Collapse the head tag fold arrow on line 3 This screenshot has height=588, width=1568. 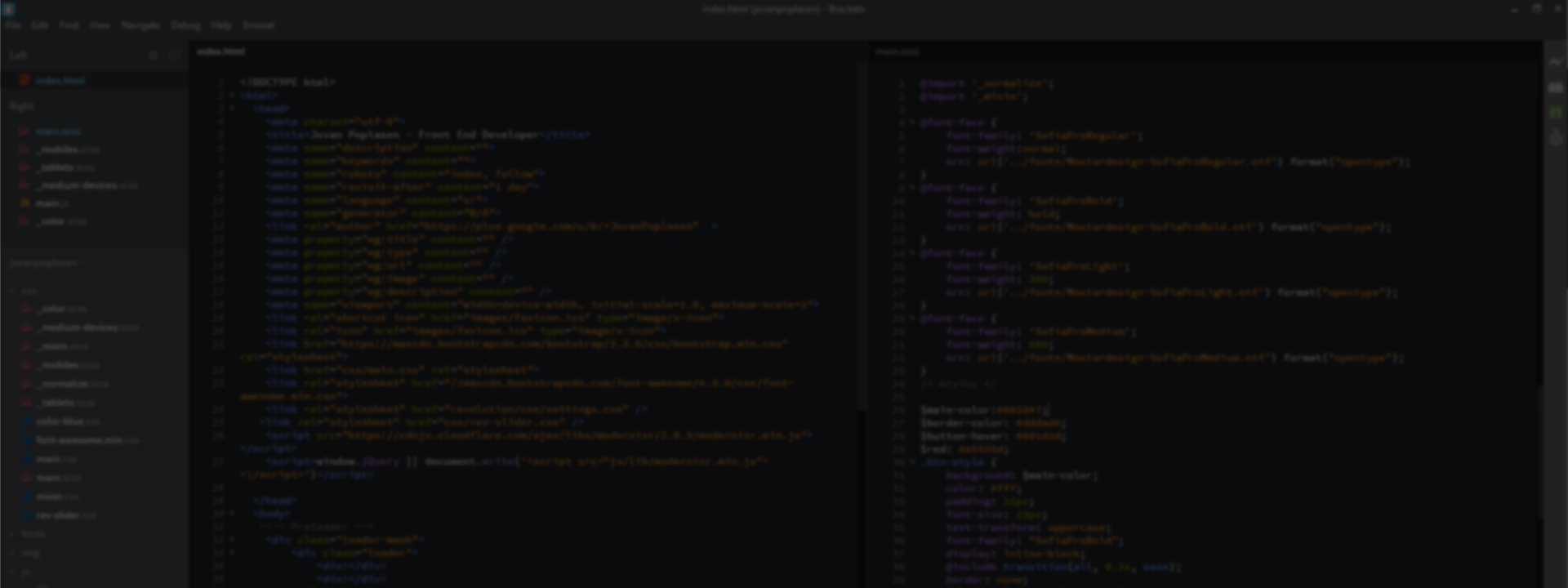pyautogui.click(x=233, y=109)
